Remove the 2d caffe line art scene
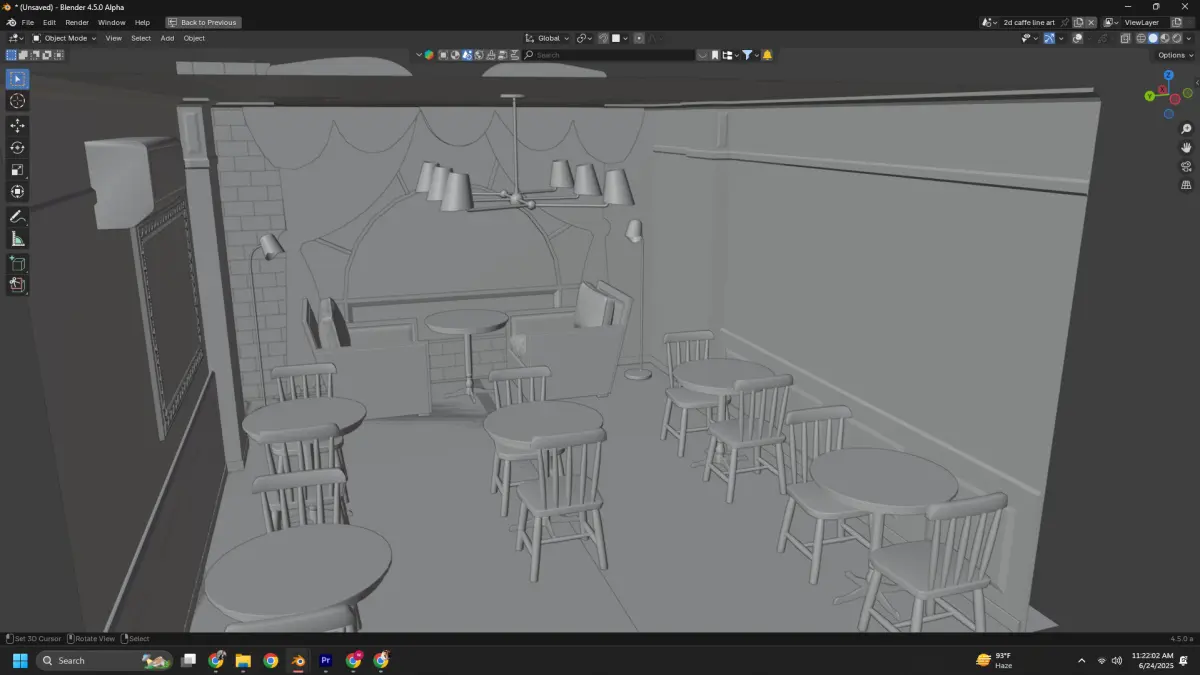 1091,22
